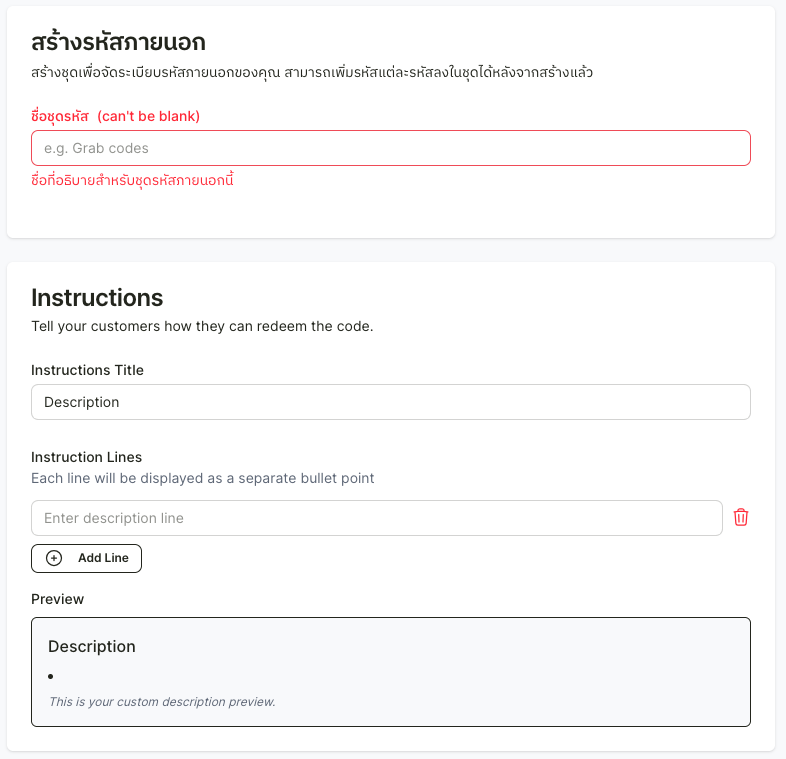
Task: Click the 'Instruction Lines' label
Action: tap(86, 457)
